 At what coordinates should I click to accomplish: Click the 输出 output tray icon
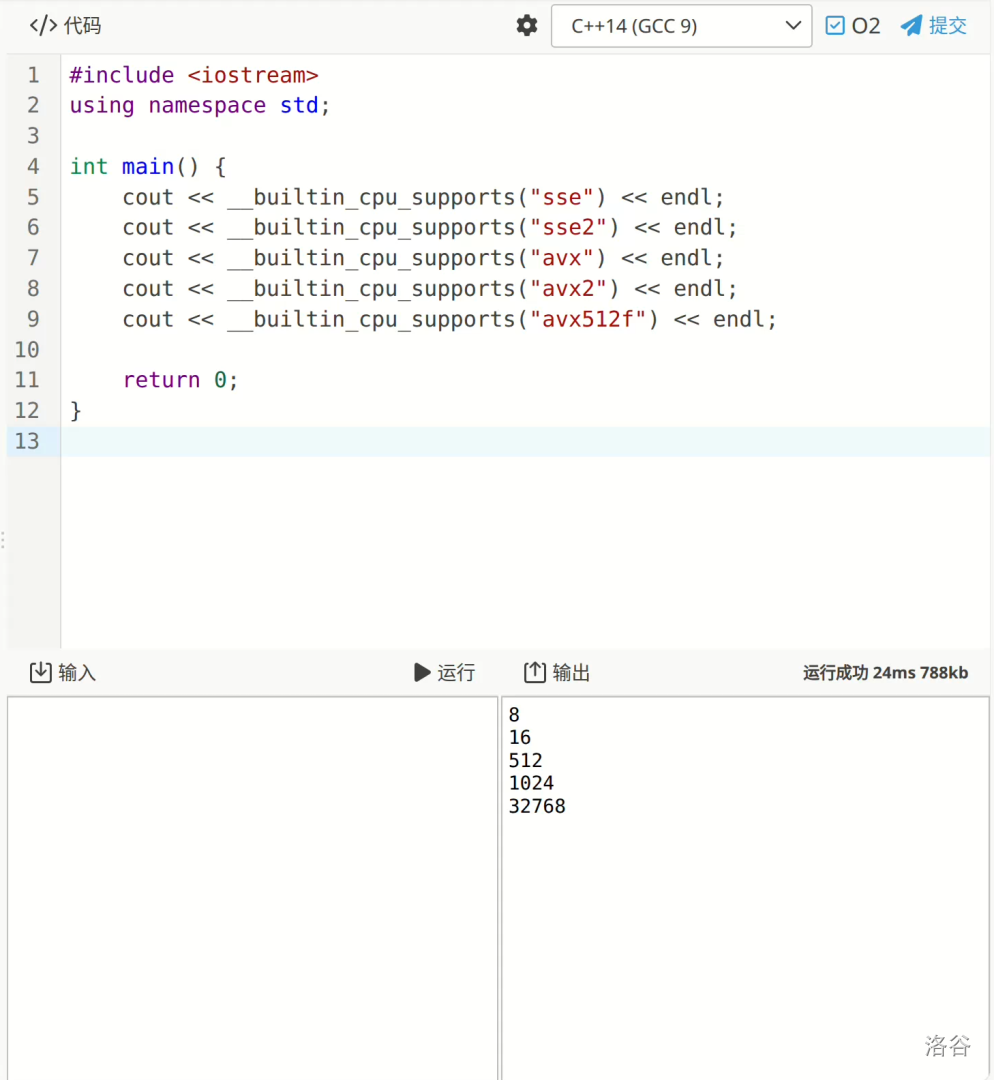[535, 672]
